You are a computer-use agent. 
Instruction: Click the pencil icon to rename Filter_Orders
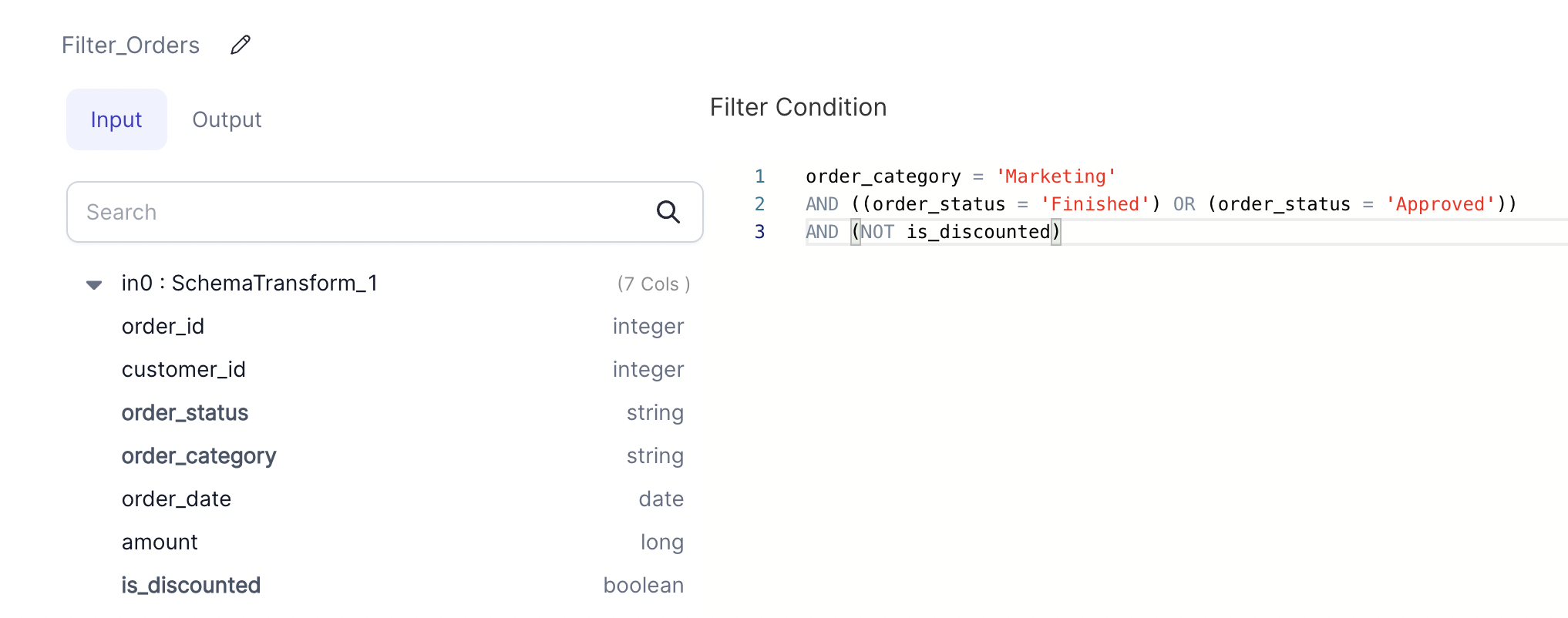241,45
